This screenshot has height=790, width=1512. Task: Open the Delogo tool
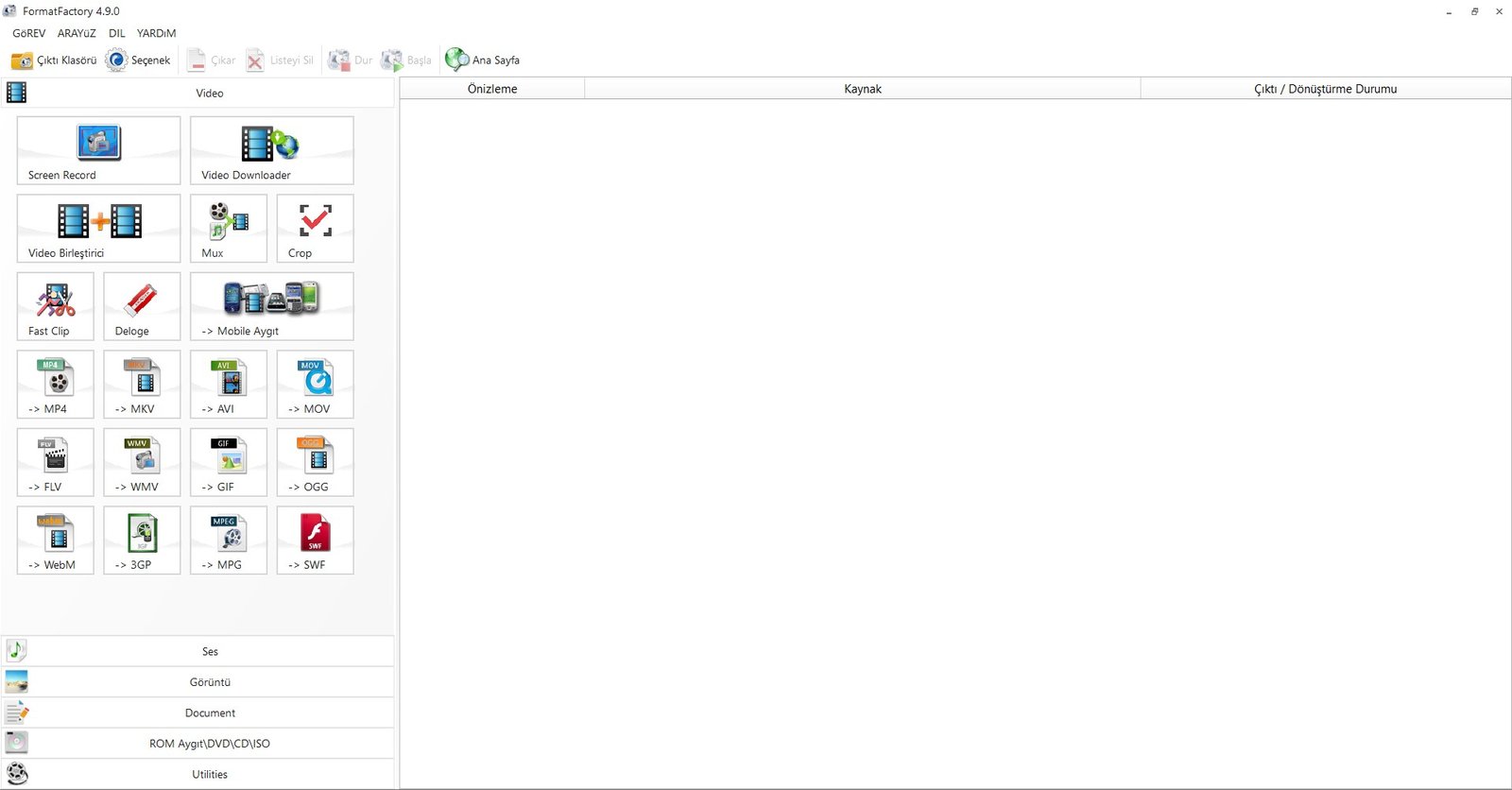(x=142, y=306)
